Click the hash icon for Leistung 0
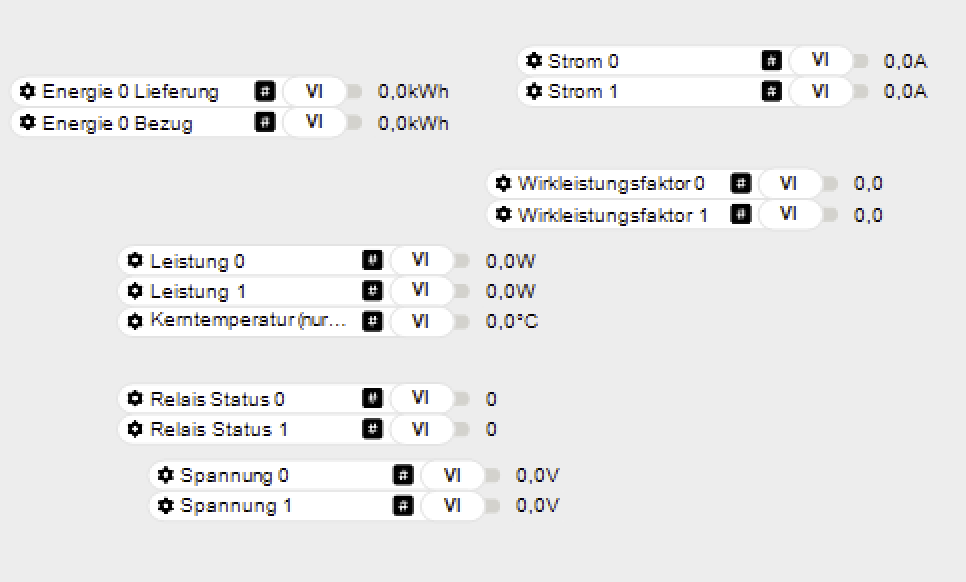 click(x=372, y=261)
